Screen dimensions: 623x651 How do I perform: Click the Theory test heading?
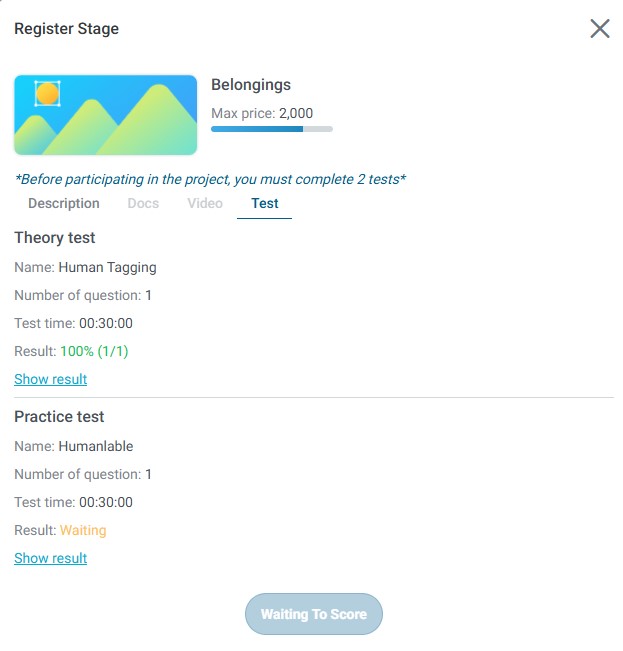tap(55, 238)
